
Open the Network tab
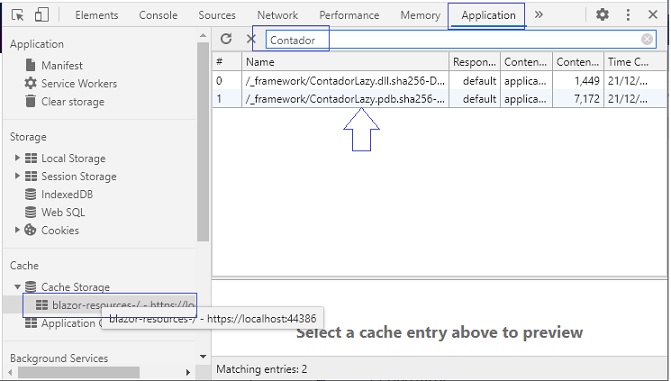pyautogui.click(x=277, y=15)
